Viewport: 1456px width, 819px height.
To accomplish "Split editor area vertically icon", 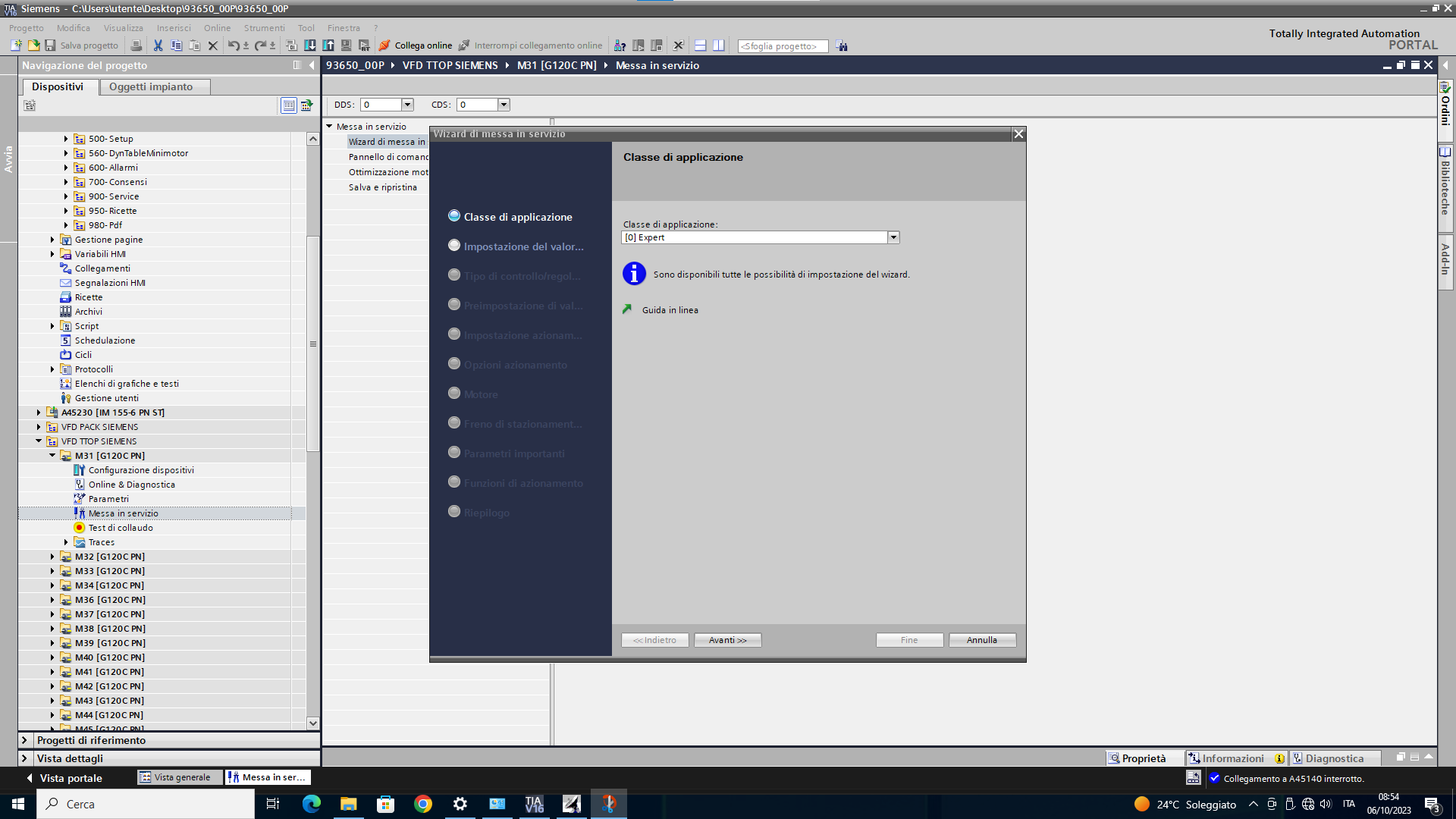I will 718,45.
